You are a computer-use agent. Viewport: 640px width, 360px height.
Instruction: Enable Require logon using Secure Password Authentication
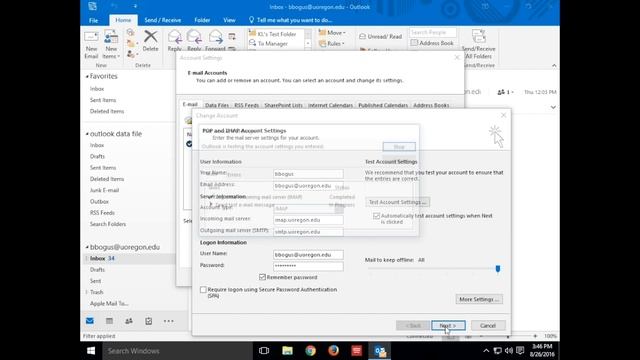tap(203, 289)
